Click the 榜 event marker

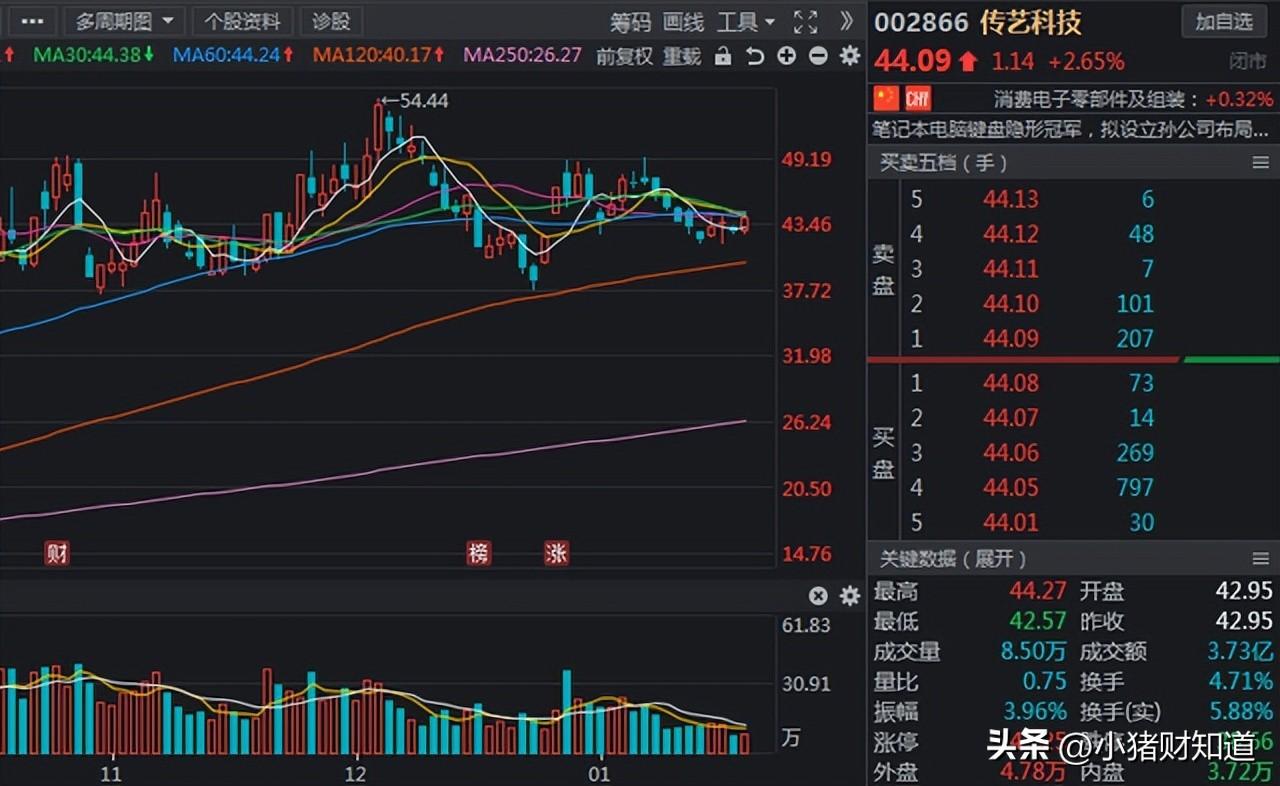point(479,552)
